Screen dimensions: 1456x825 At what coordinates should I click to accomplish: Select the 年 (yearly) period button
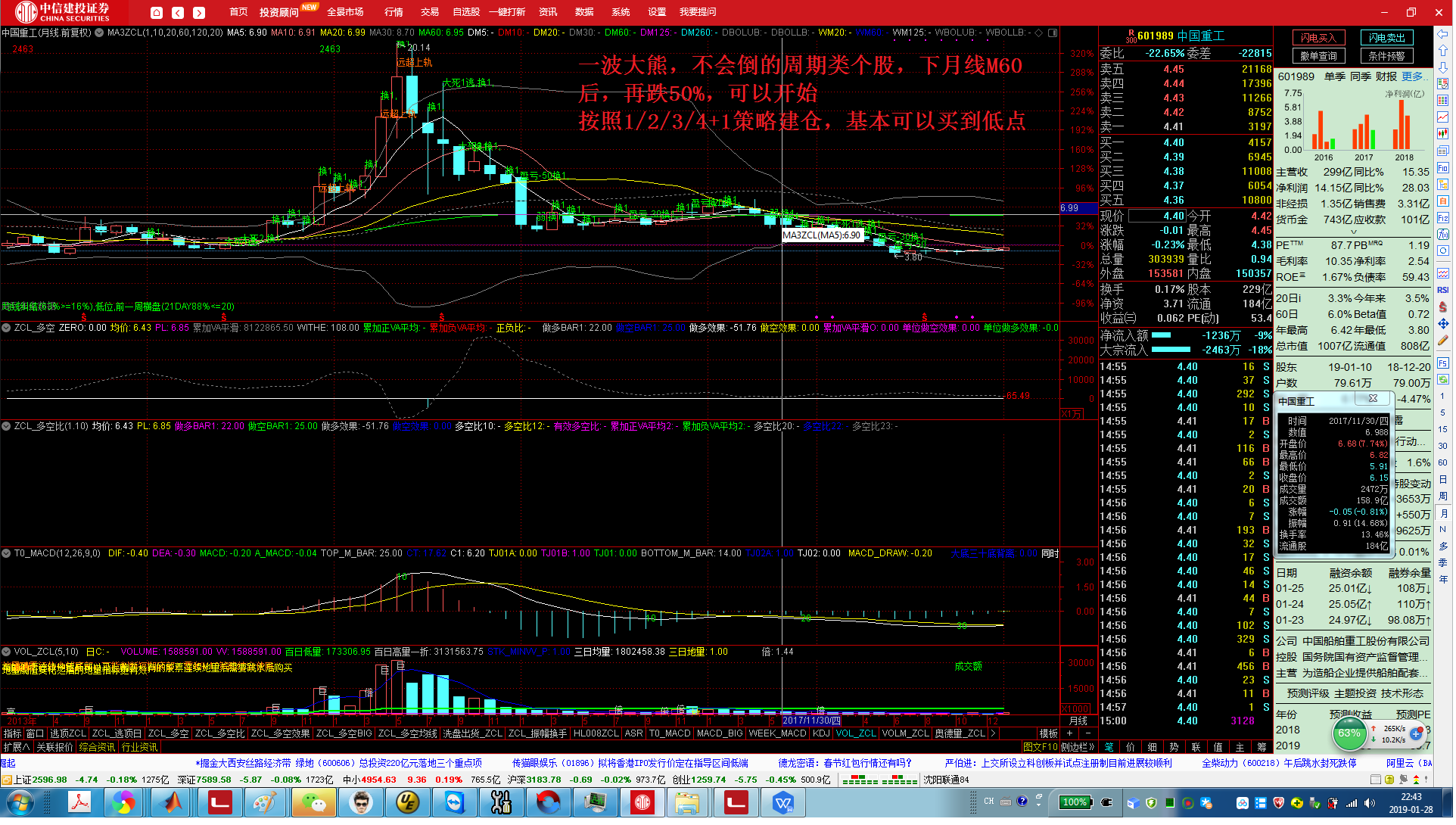point(1443,581)
